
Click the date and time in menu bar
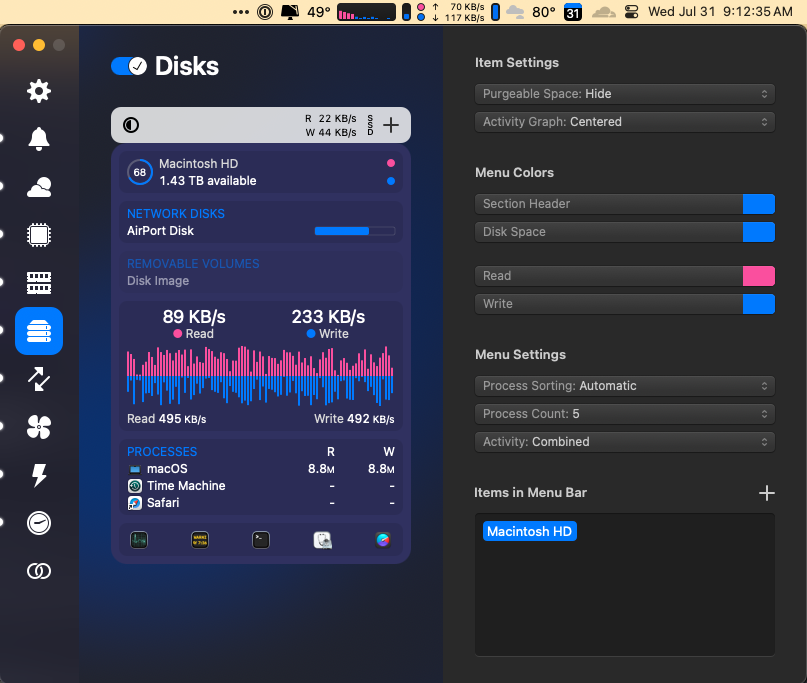click(721, 12)
